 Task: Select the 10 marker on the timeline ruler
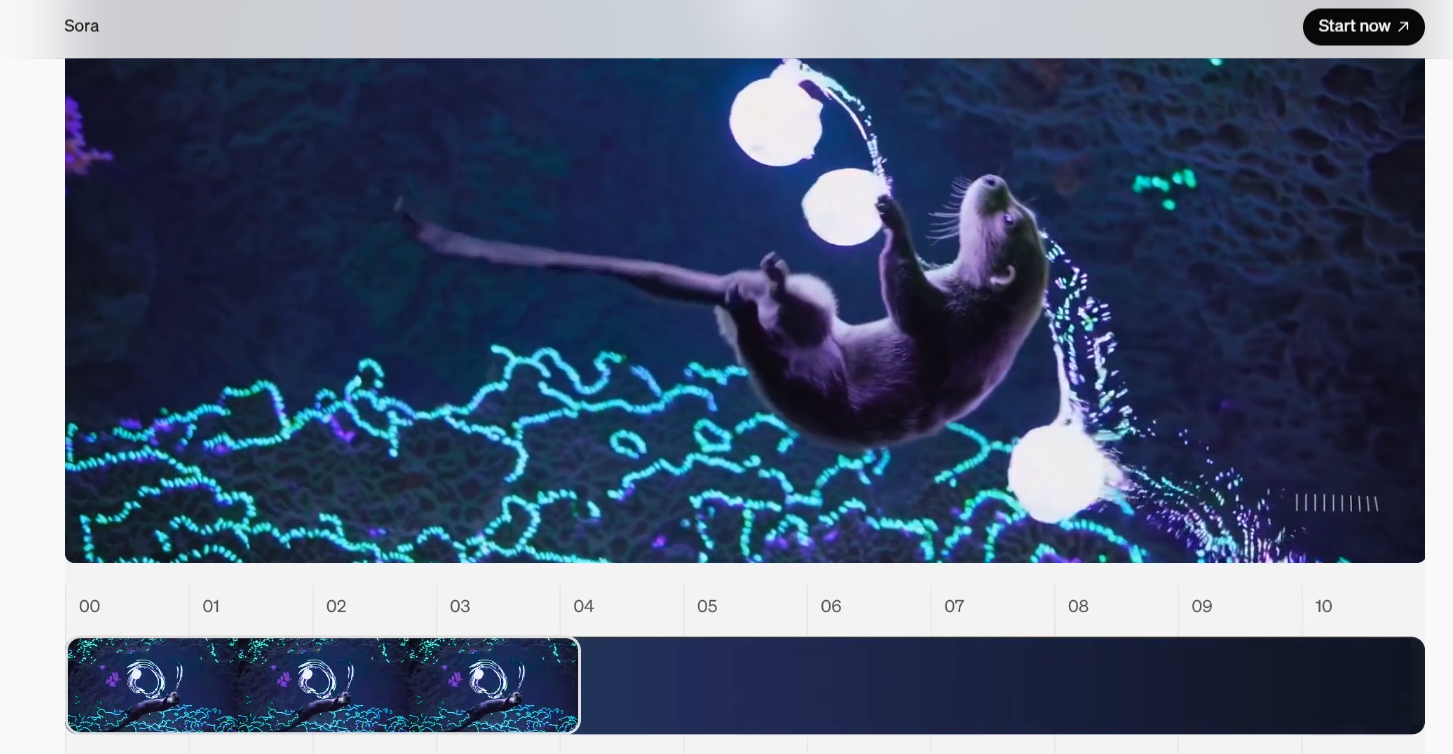coord(1324,606)
